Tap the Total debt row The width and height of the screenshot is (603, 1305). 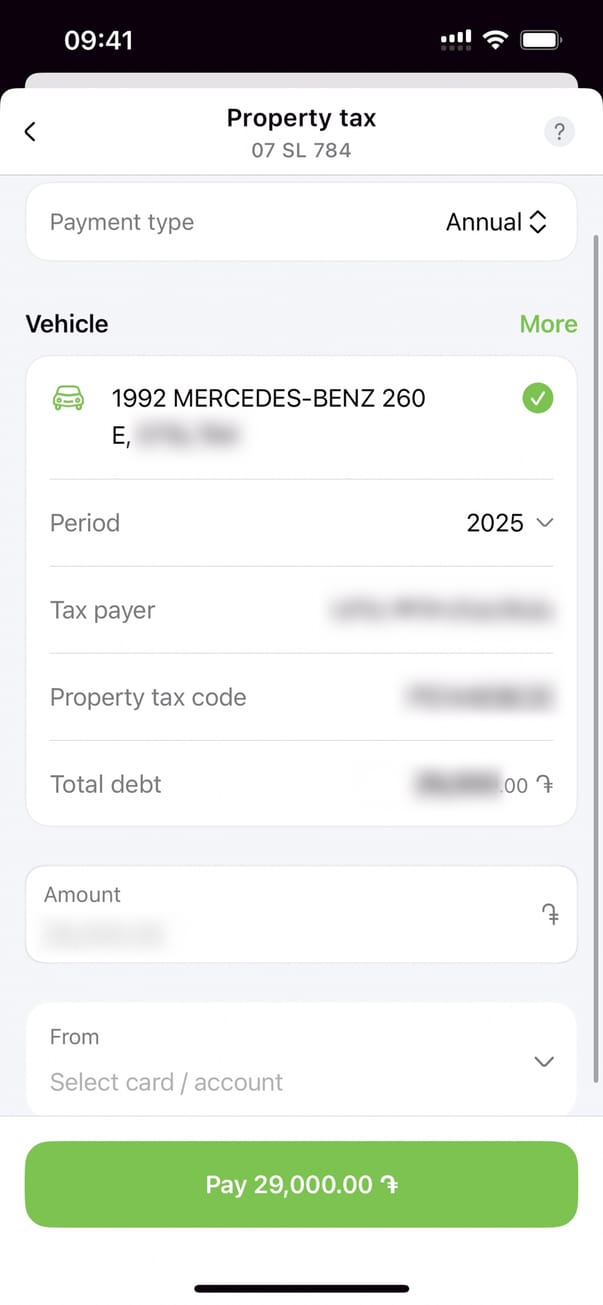click(x=300, y=784)
